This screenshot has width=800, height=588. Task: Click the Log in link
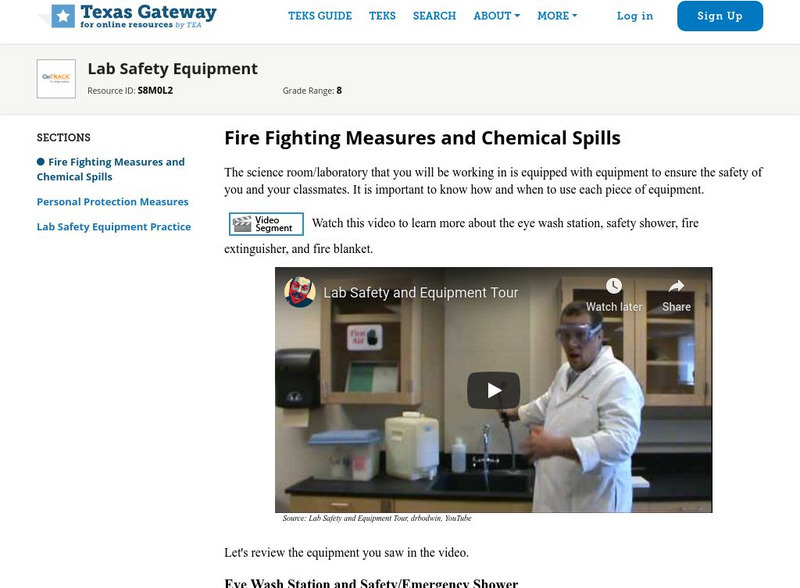click(x=635, y=16)
